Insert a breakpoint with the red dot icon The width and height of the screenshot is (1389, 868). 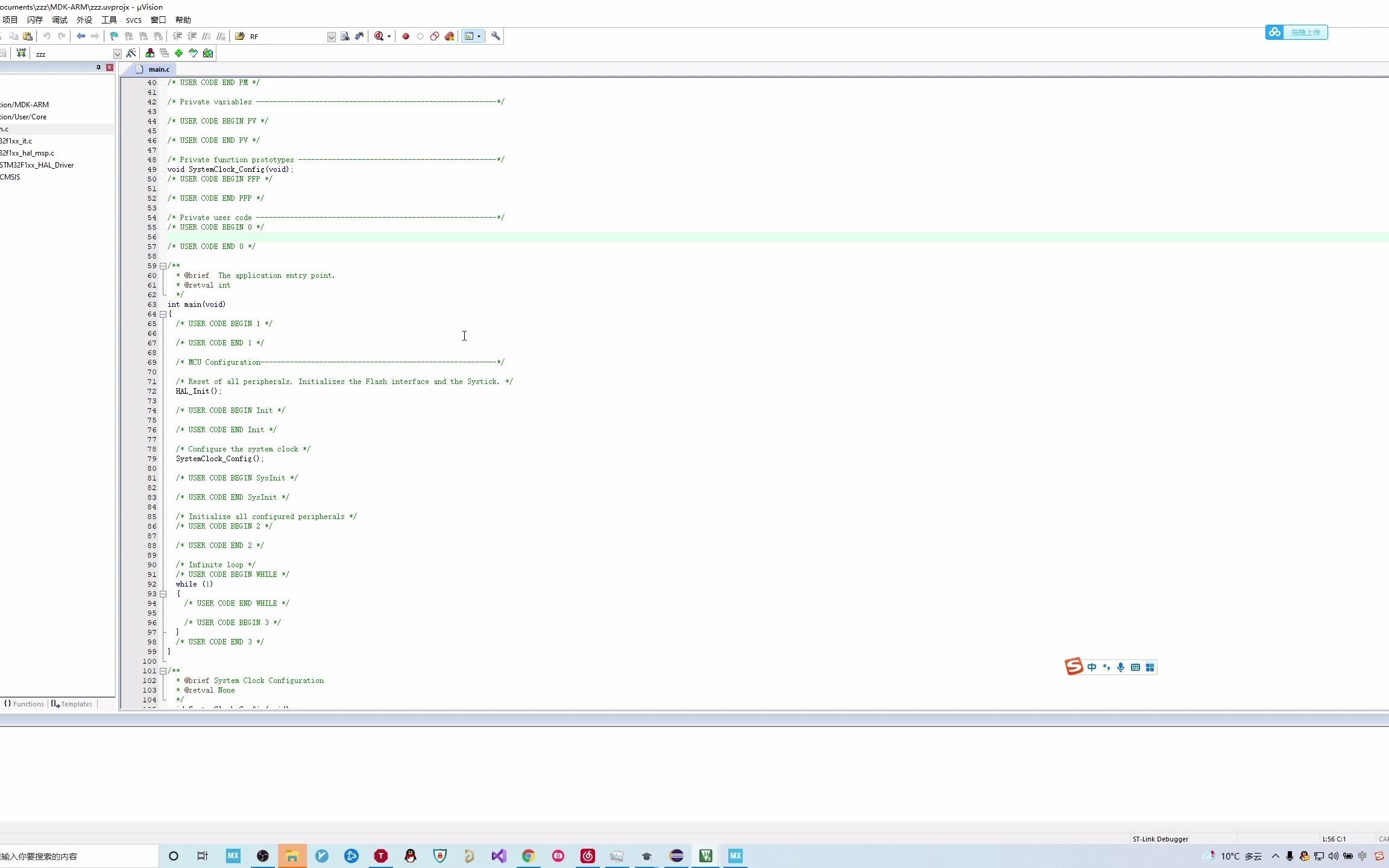(406, 36)
